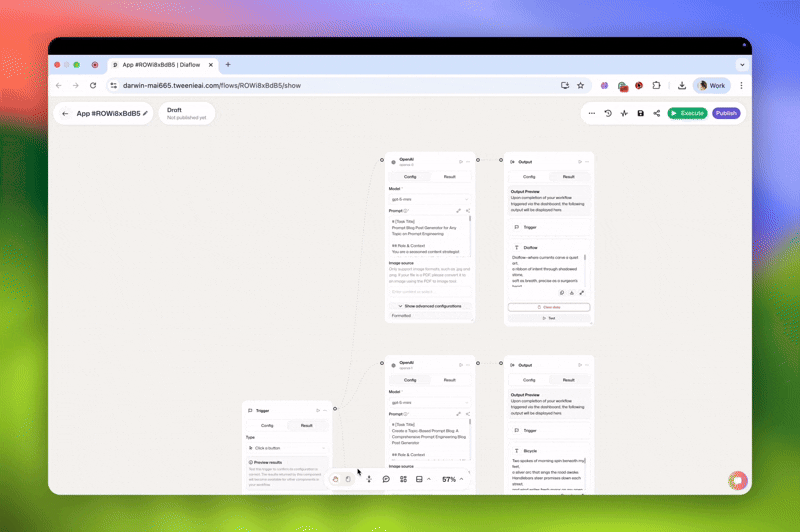Expand the prompt editor in top OpenAI node

459,211
